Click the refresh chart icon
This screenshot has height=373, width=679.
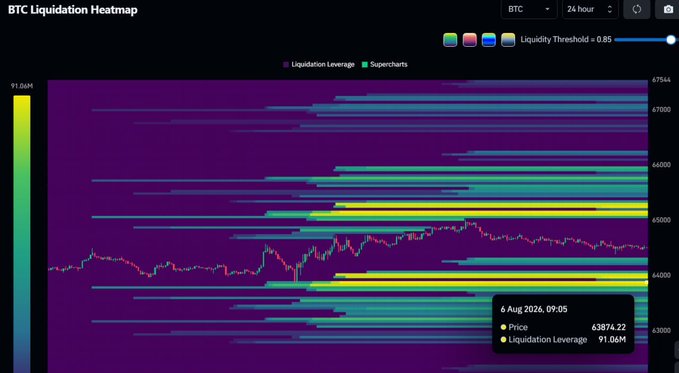pos(637,9)
